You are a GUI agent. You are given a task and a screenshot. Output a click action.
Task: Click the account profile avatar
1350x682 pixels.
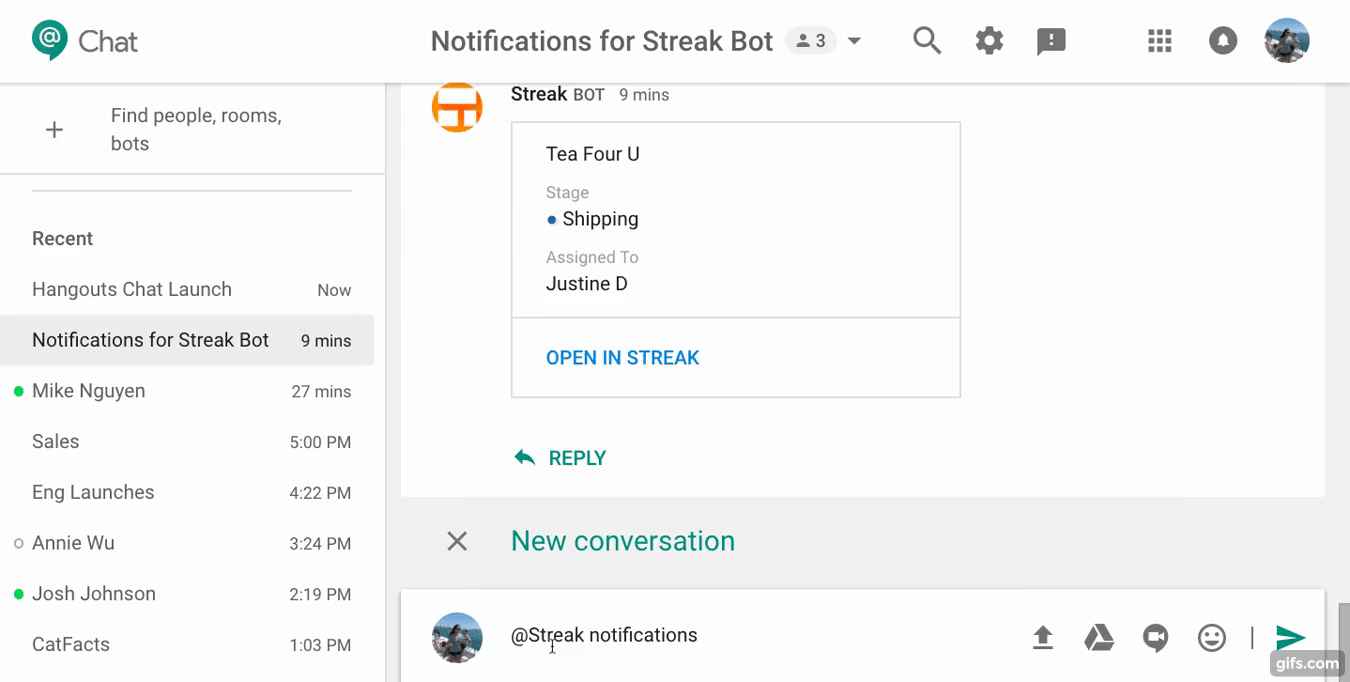(1287, 41)
